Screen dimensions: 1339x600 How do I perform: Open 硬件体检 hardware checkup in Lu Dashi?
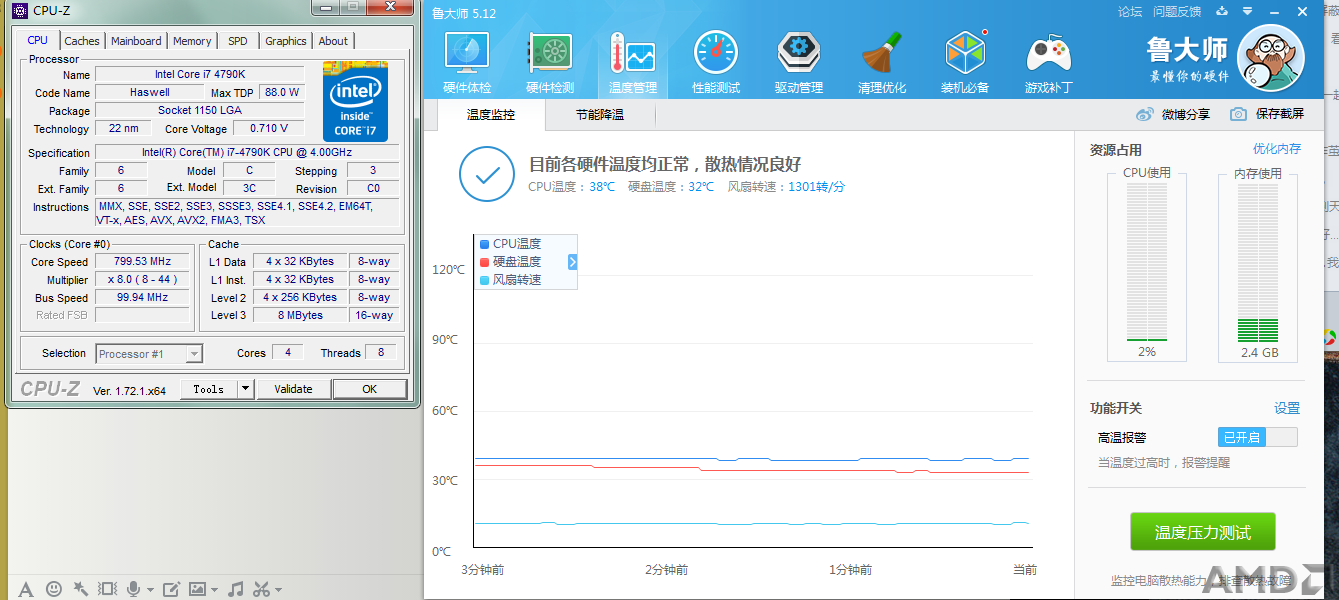tap(467, 62)
